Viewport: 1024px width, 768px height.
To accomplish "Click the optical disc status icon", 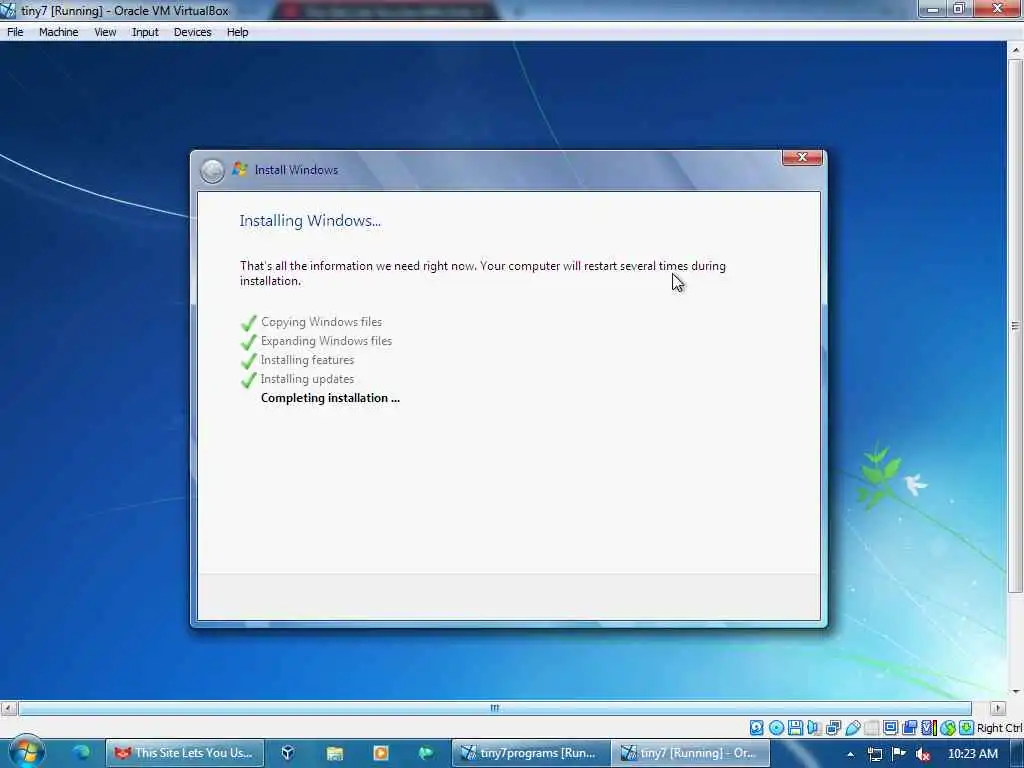I will [x=776, y=728].
